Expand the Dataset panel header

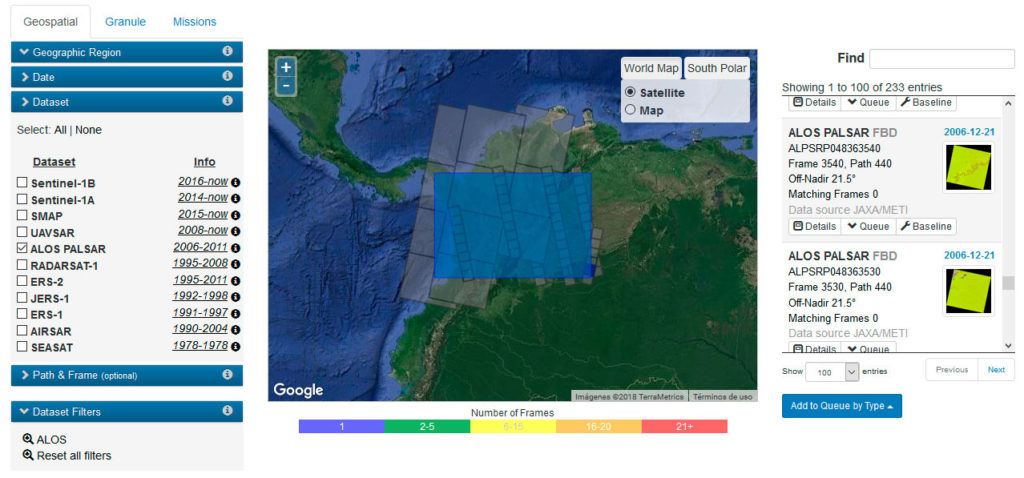pos(127,102)
